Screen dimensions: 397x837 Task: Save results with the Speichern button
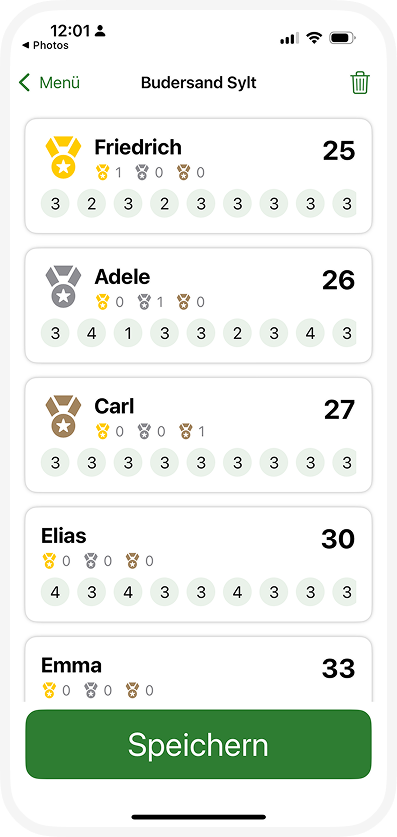(x=198, y=744)
